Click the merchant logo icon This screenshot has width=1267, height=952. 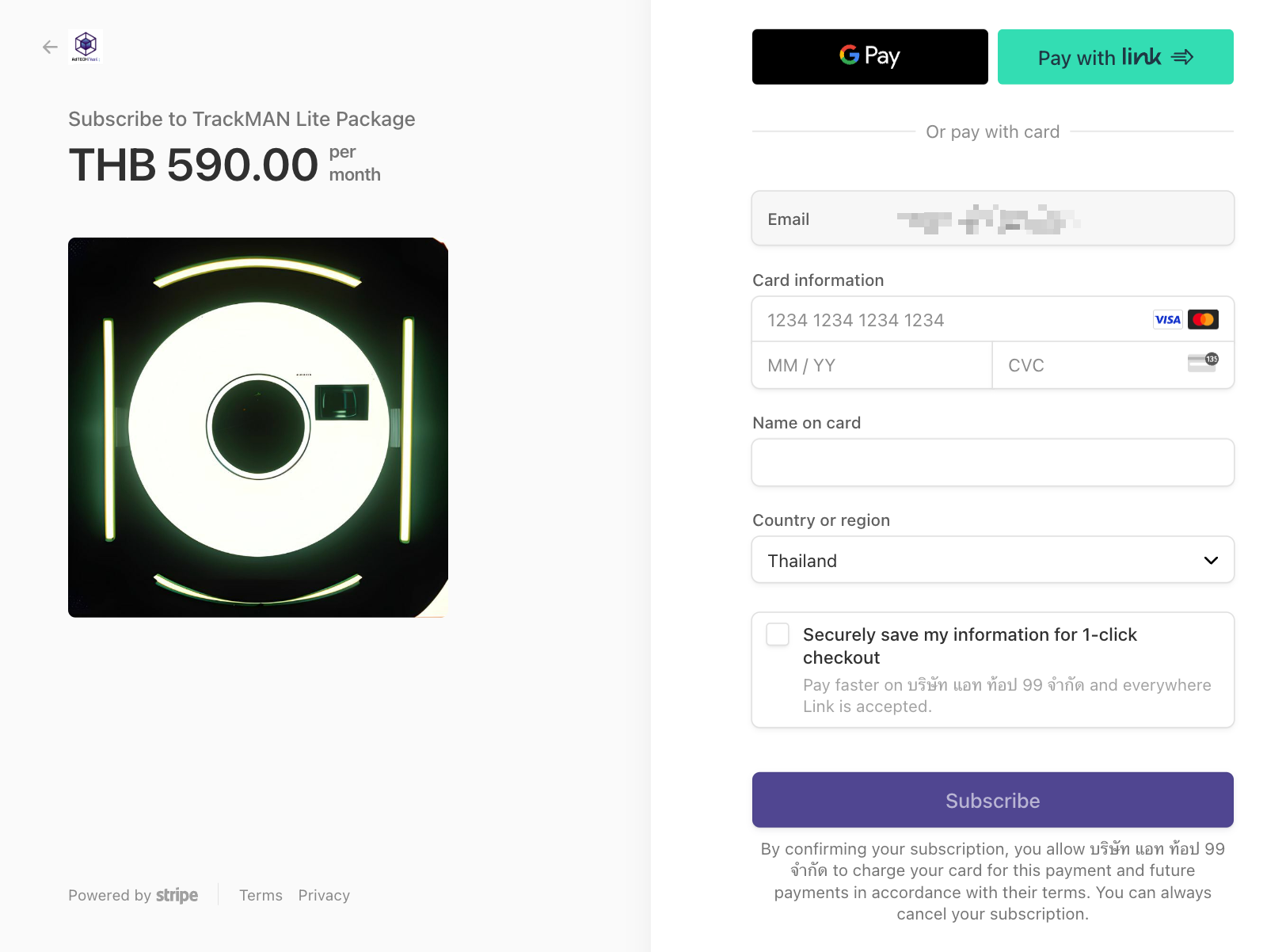click(x=86, y=47)
